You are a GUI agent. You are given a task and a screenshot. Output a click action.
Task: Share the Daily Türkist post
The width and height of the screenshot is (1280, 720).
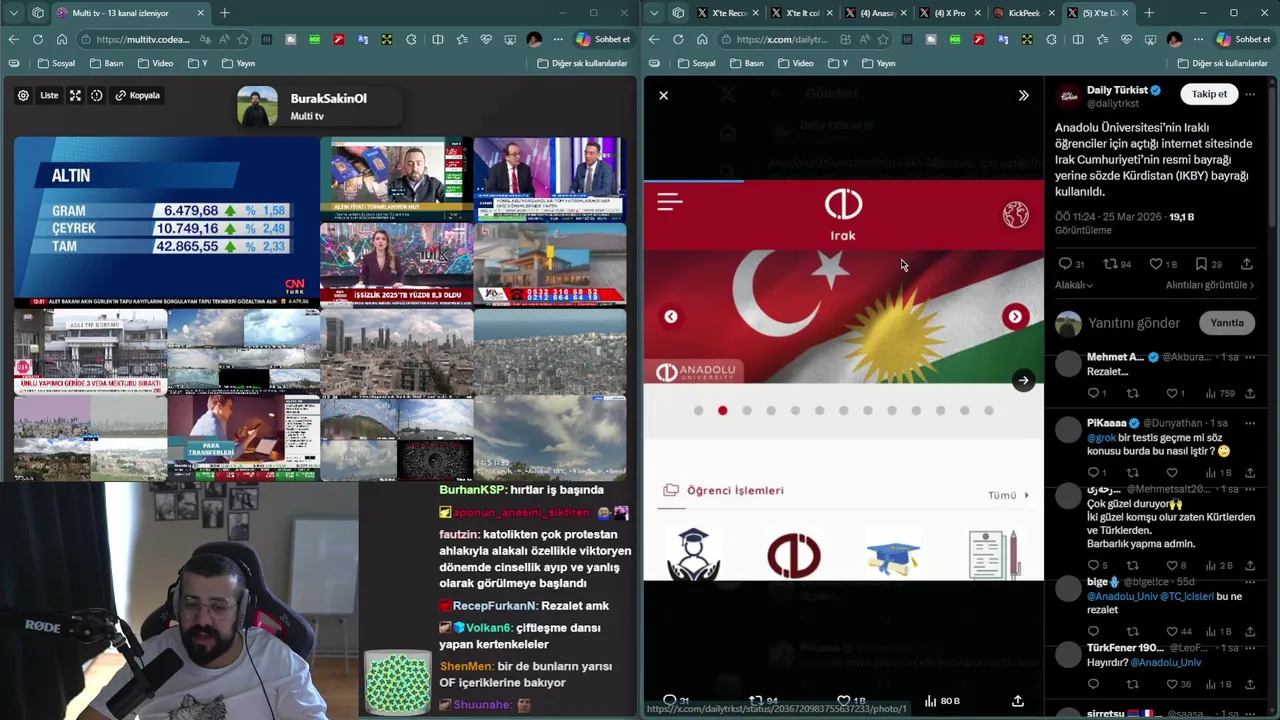click(x=1247, y=264)
